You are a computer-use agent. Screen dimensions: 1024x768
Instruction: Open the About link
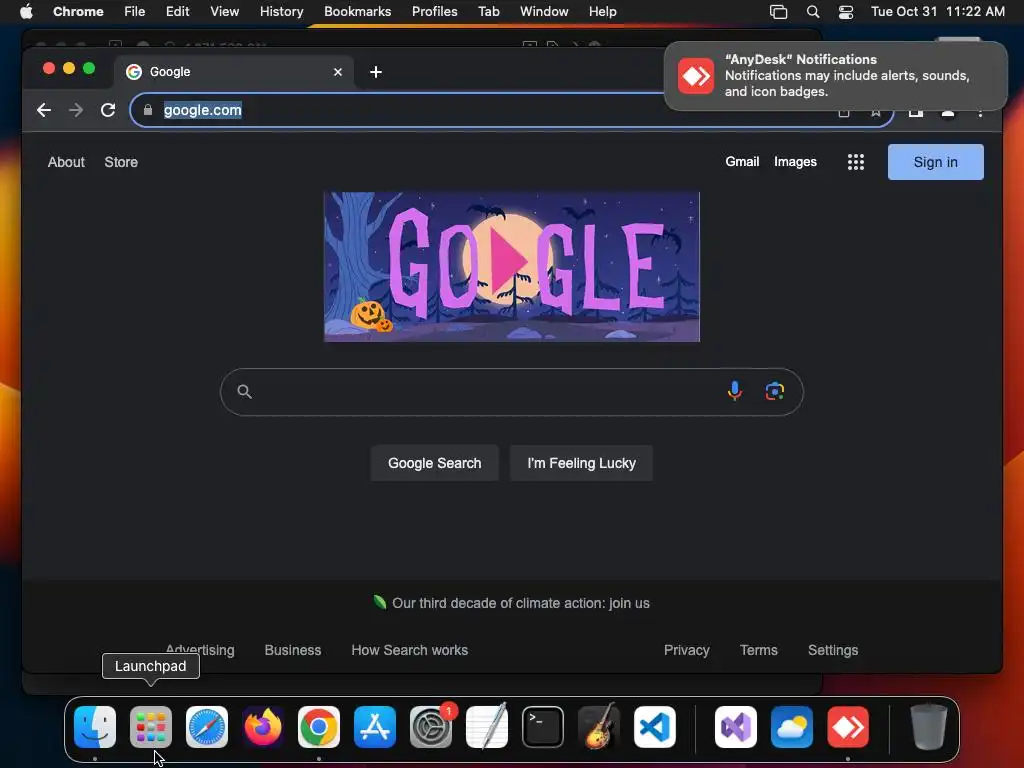coord(66,162)
